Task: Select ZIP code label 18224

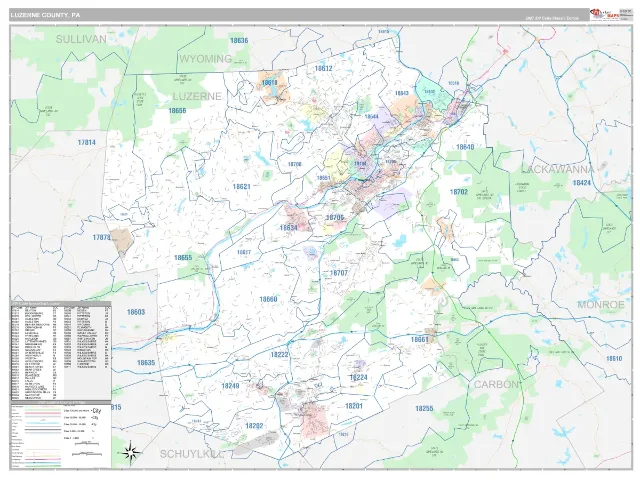Action: (359, 378)
